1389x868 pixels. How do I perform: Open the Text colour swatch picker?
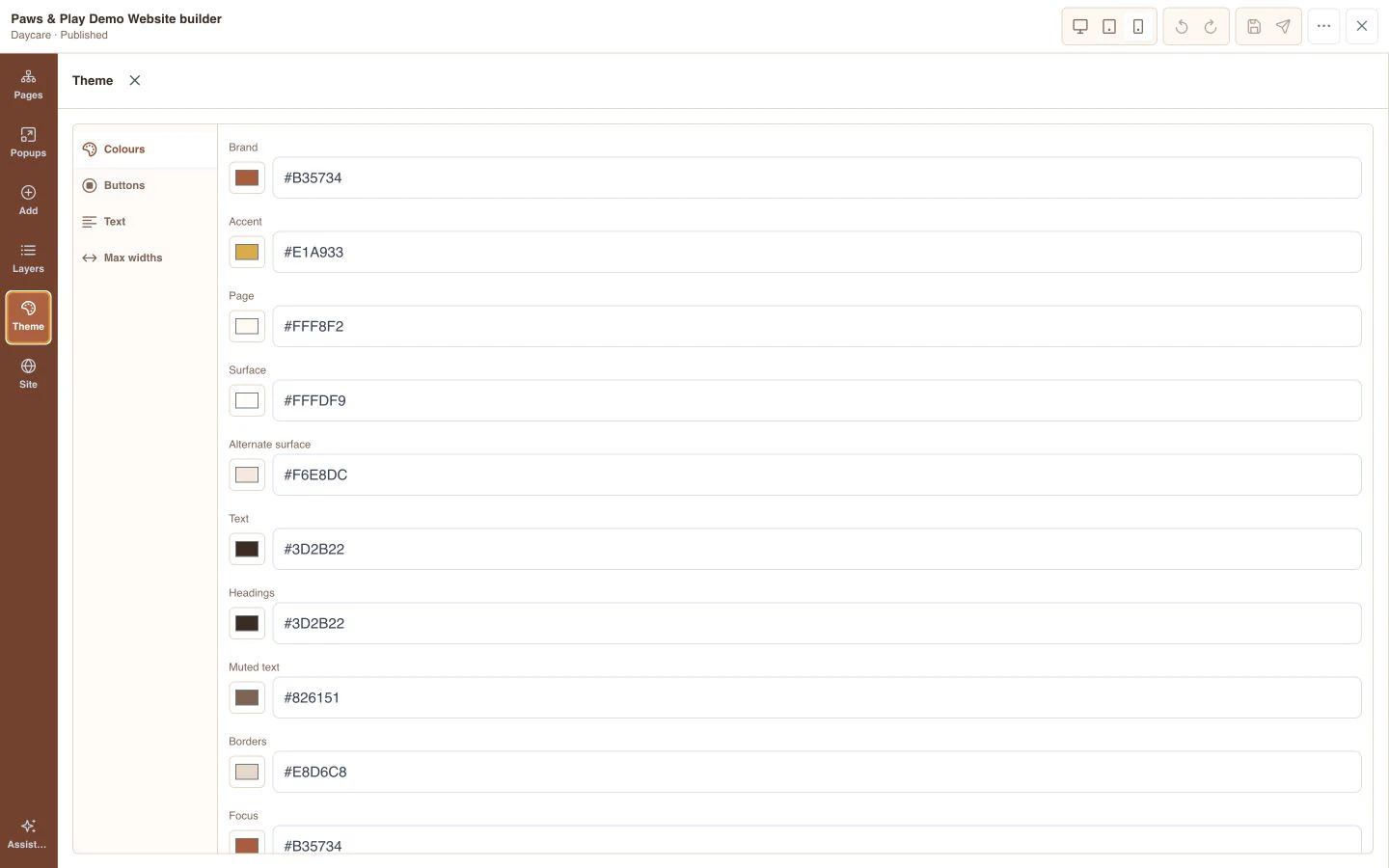point(247,549)
